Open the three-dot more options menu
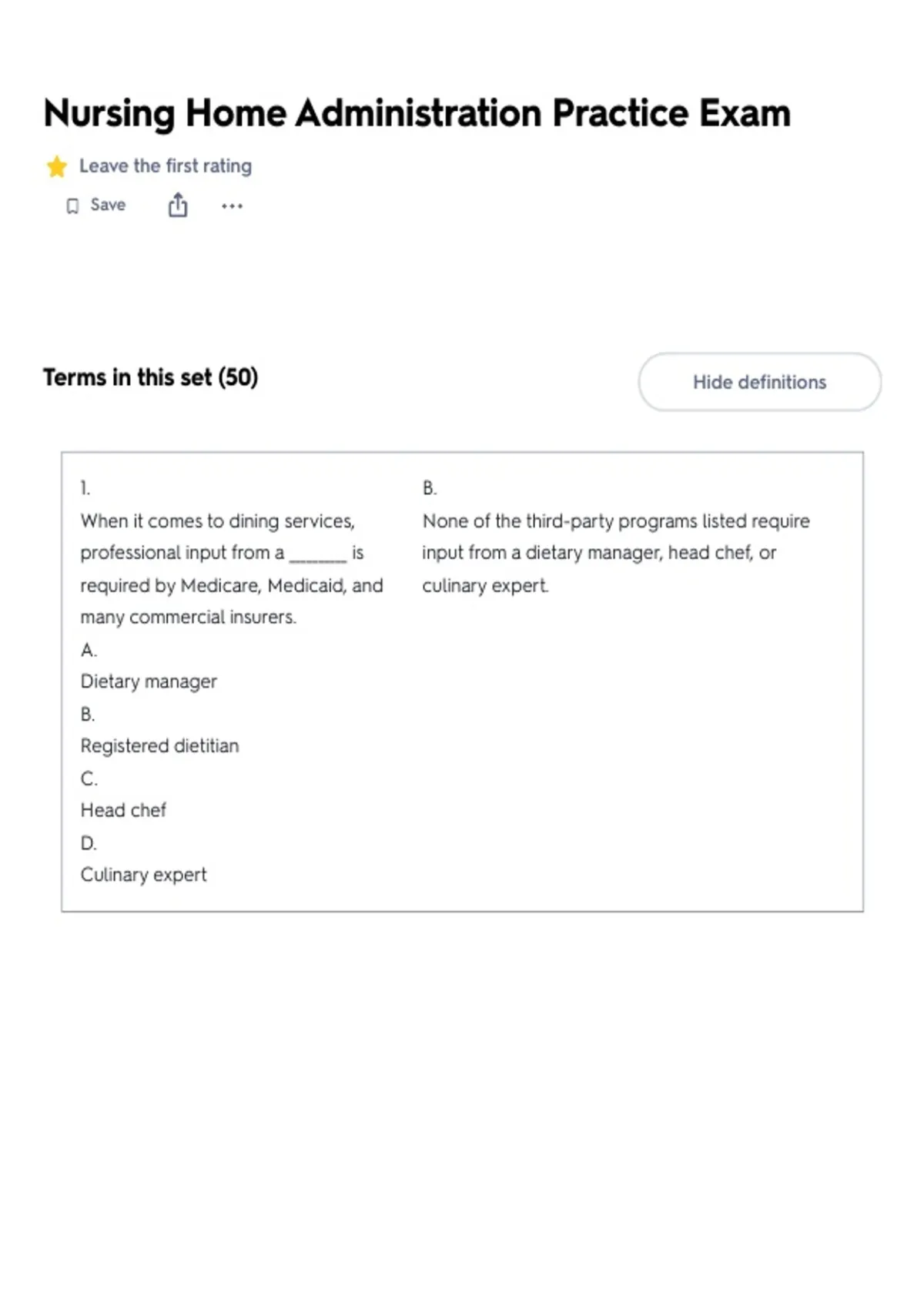This screenshot has height=1309, width=924. [232, 206]
